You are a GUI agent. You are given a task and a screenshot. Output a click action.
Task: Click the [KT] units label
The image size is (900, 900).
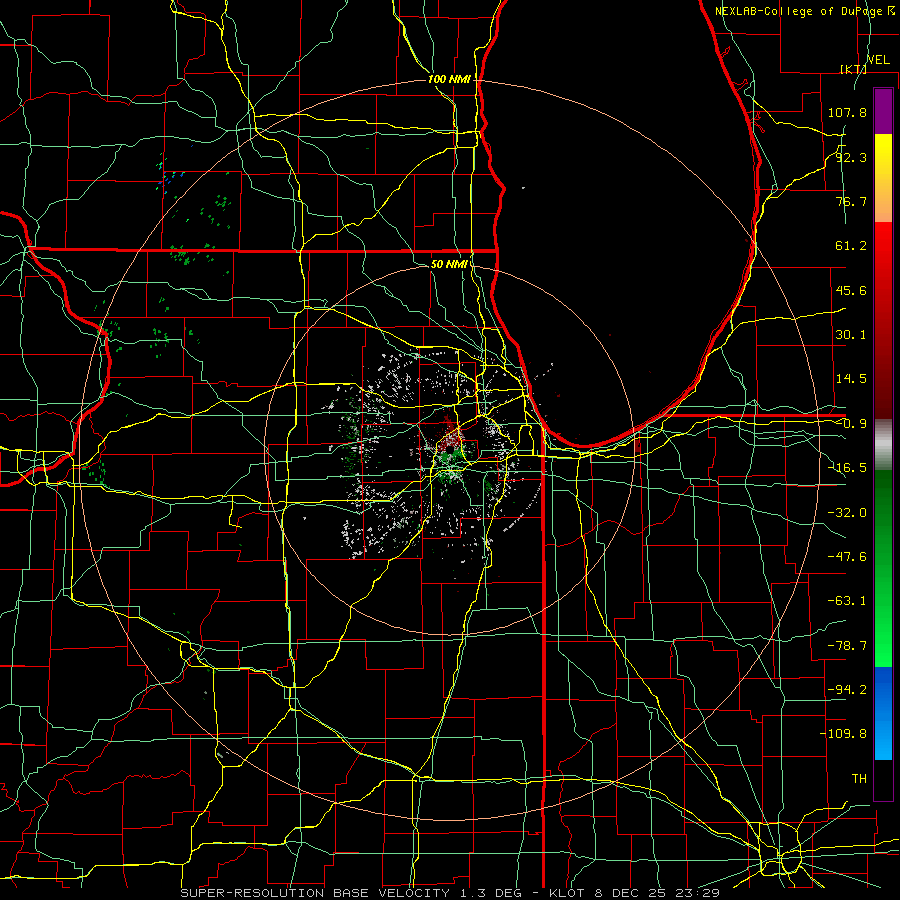(x=853, y=69)
